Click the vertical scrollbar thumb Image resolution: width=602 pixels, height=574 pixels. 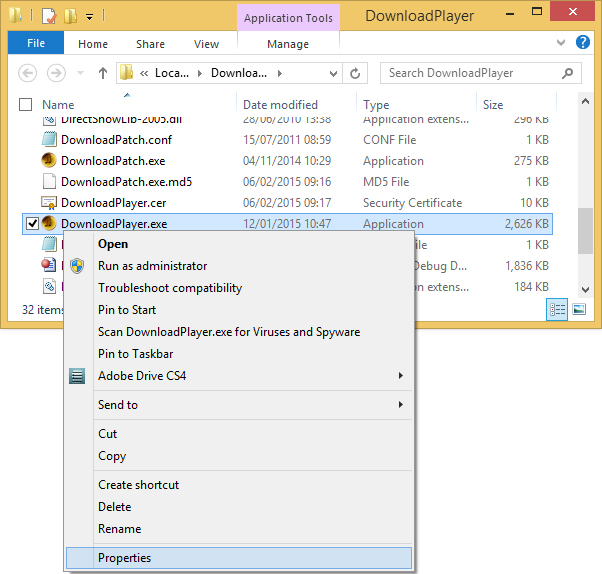pyautogui.click(x=585, y=231)
